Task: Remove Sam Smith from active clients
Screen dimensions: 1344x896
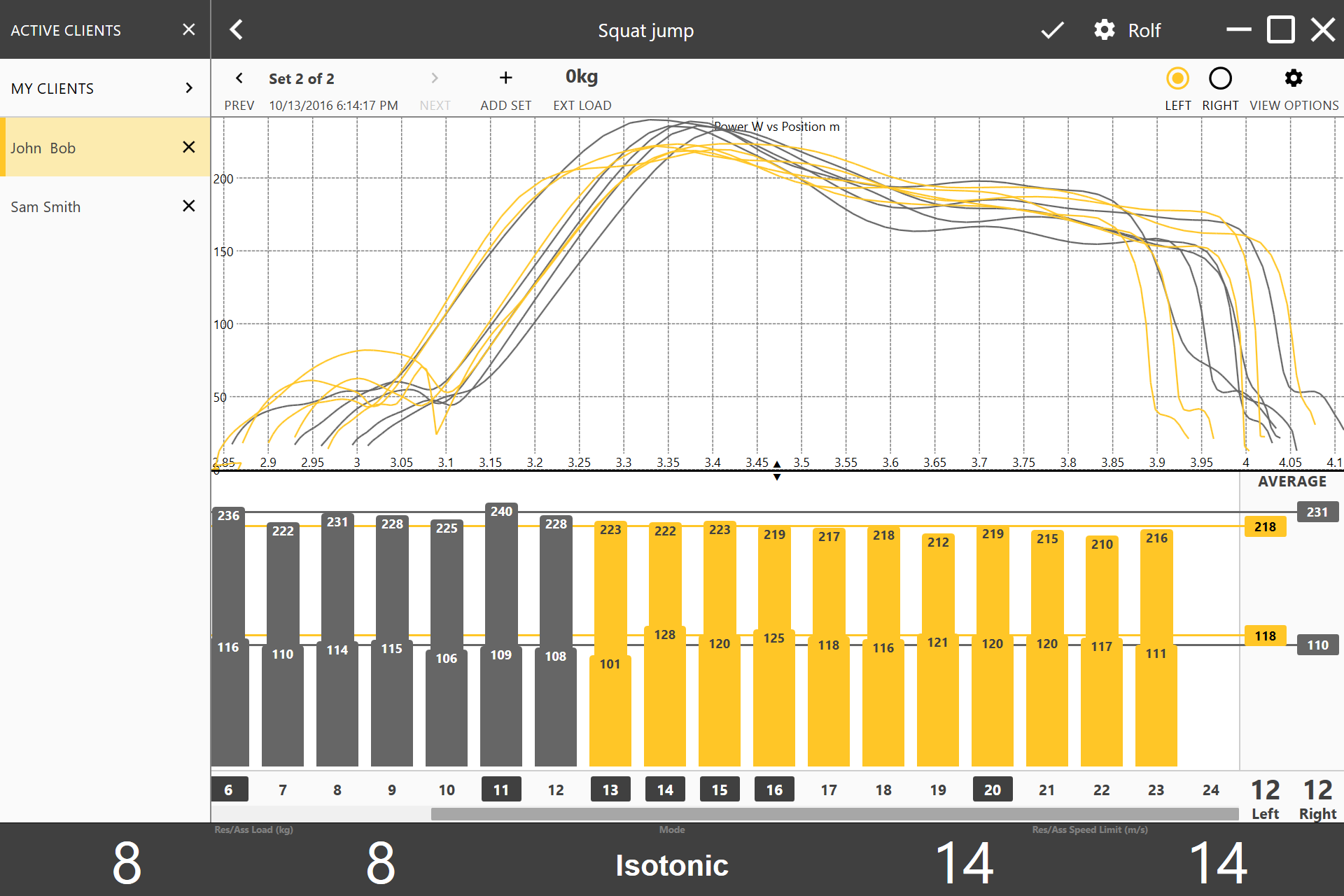Action: pyautogui.click(x=188, y=206)
